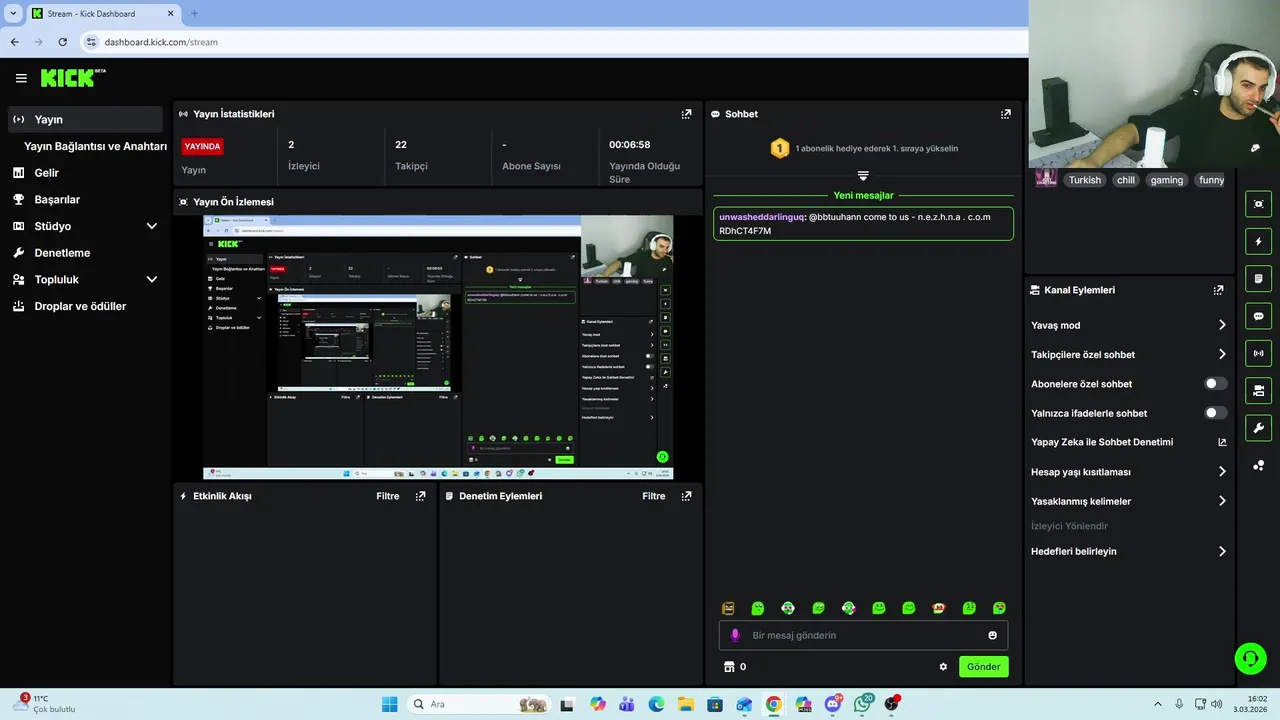Switch to Stream - Kick Dashboard browser tab
Image resolution: width=1280 pixels, height=720 pixels.
tap(102, 14)
